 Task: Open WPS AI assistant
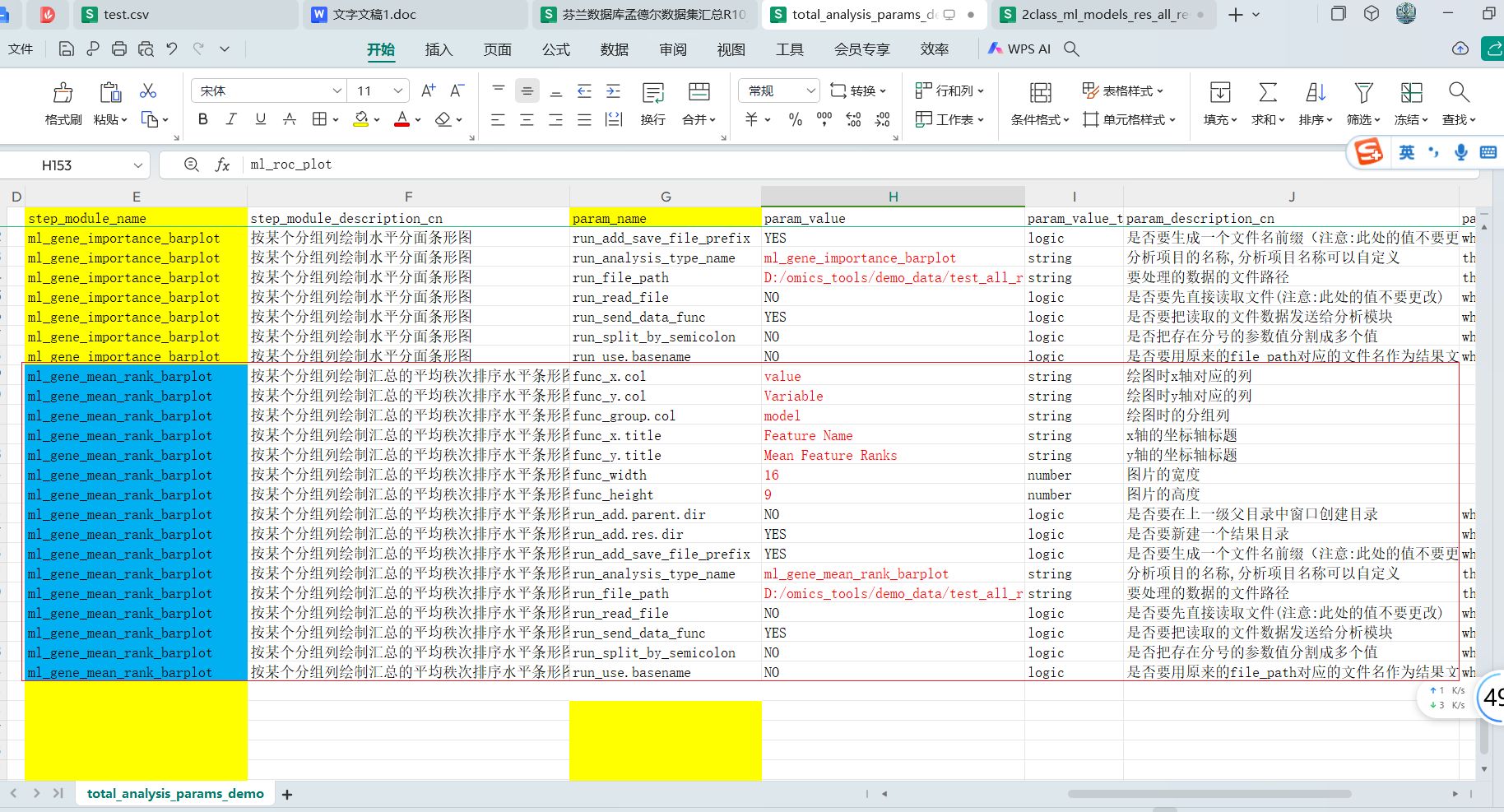pos(1019,49)
